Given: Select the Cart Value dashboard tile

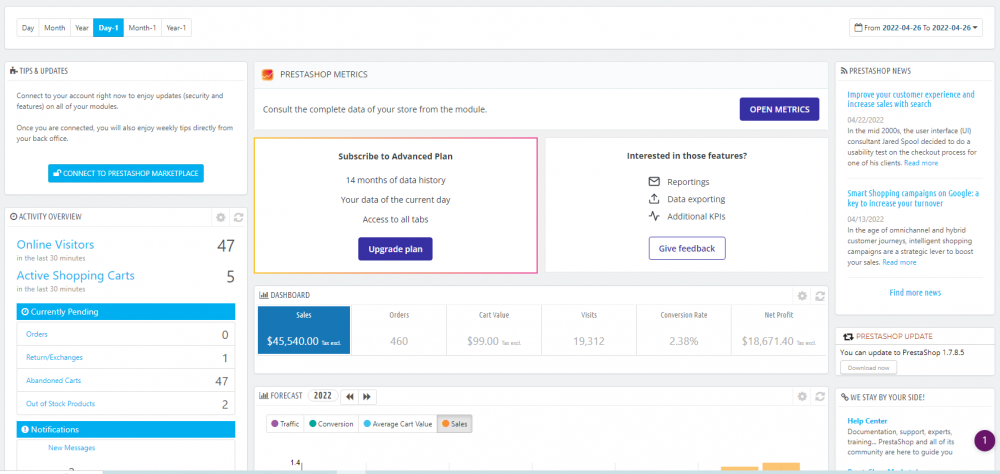Looking at the screenshot, I should tap(494, 330).
